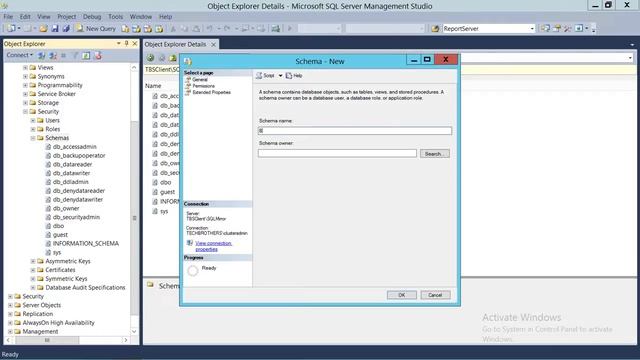
Task: Select db_accessadmin in the Object Explorer tree
Action: click(x=74, y=147)
